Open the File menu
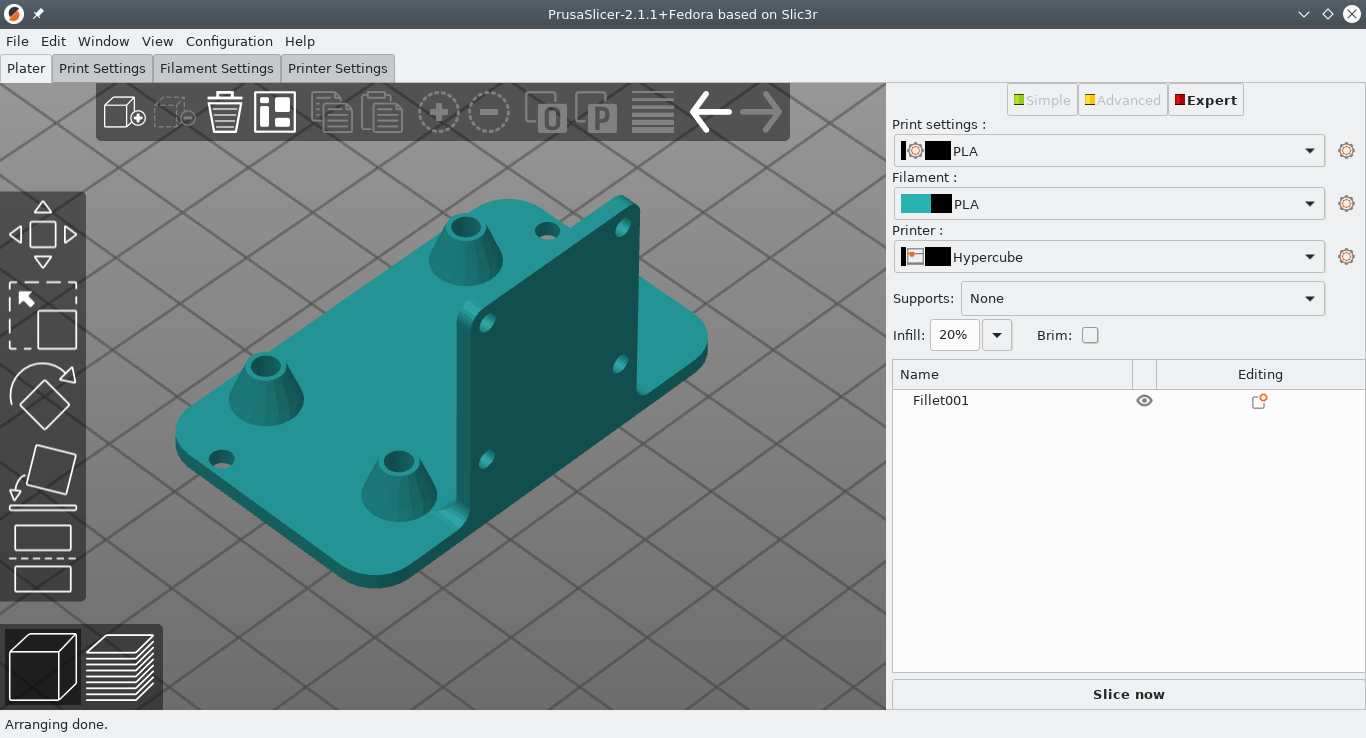The height and width of the screenshot is (738, 1366). coord(17,41)
